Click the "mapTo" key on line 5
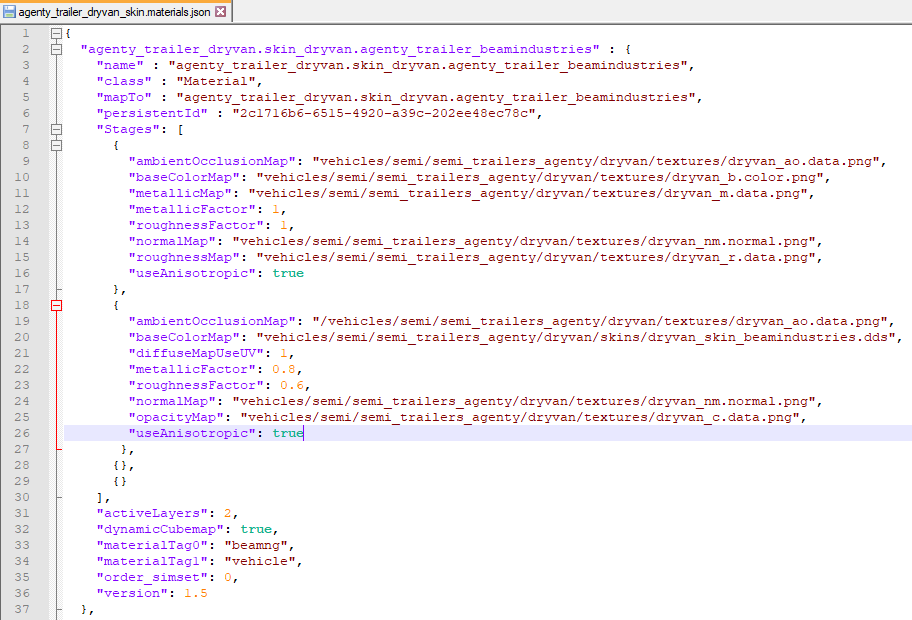This screenshot has width=912, height=620. (124, 97)
